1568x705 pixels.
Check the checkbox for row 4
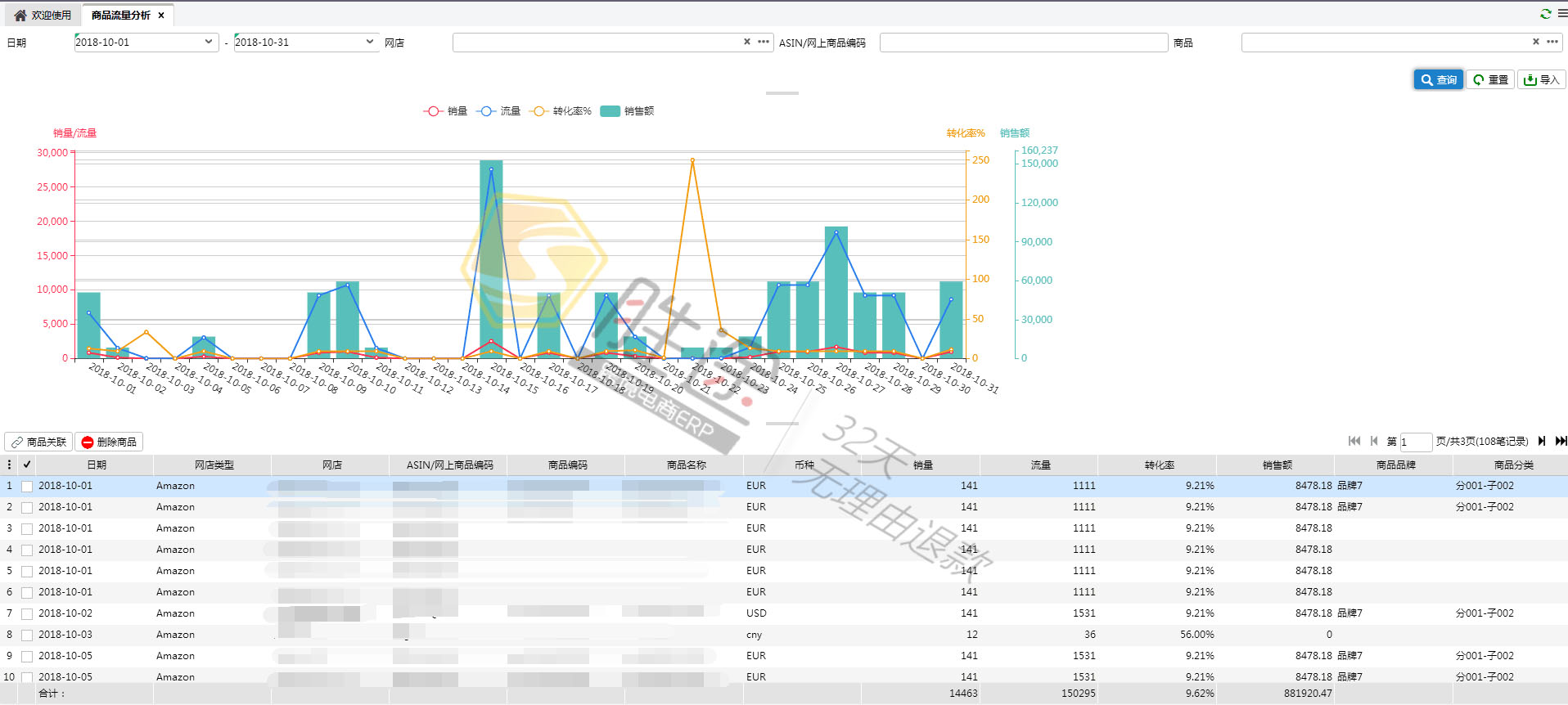[x=27, y=550]
